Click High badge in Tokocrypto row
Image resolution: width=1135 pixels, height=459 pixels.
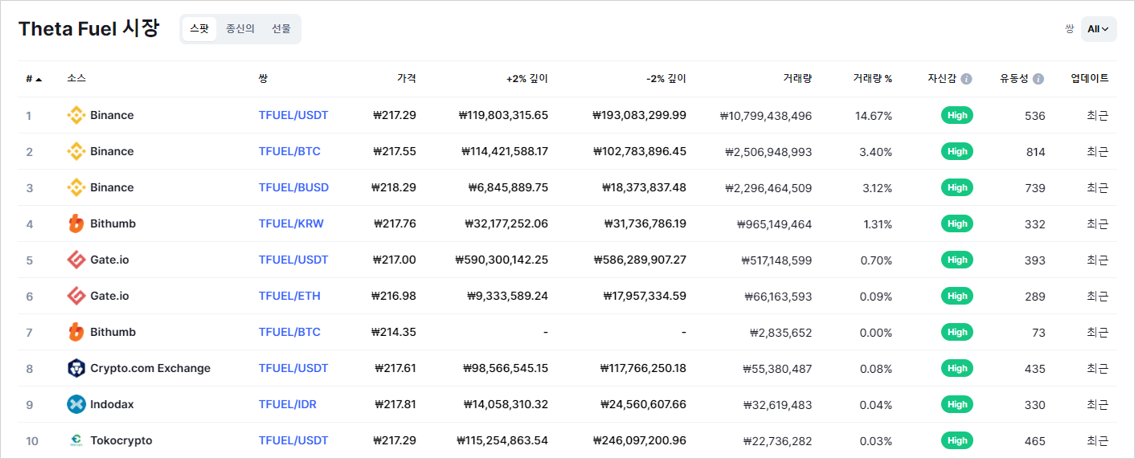click(957, 440)
